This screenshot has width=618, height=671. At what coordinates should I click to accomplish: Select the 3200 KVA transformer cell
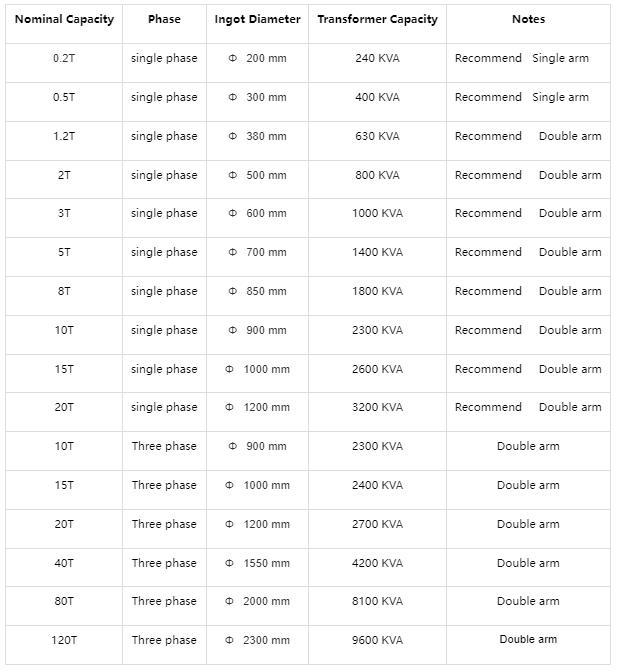(x=377, y=407)
